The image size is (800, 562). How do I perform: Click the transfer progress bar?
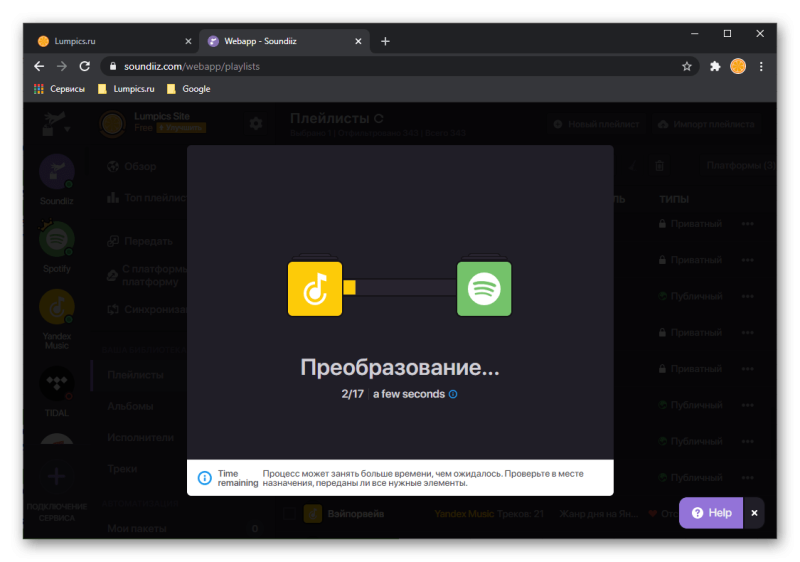tap(399, 287)
